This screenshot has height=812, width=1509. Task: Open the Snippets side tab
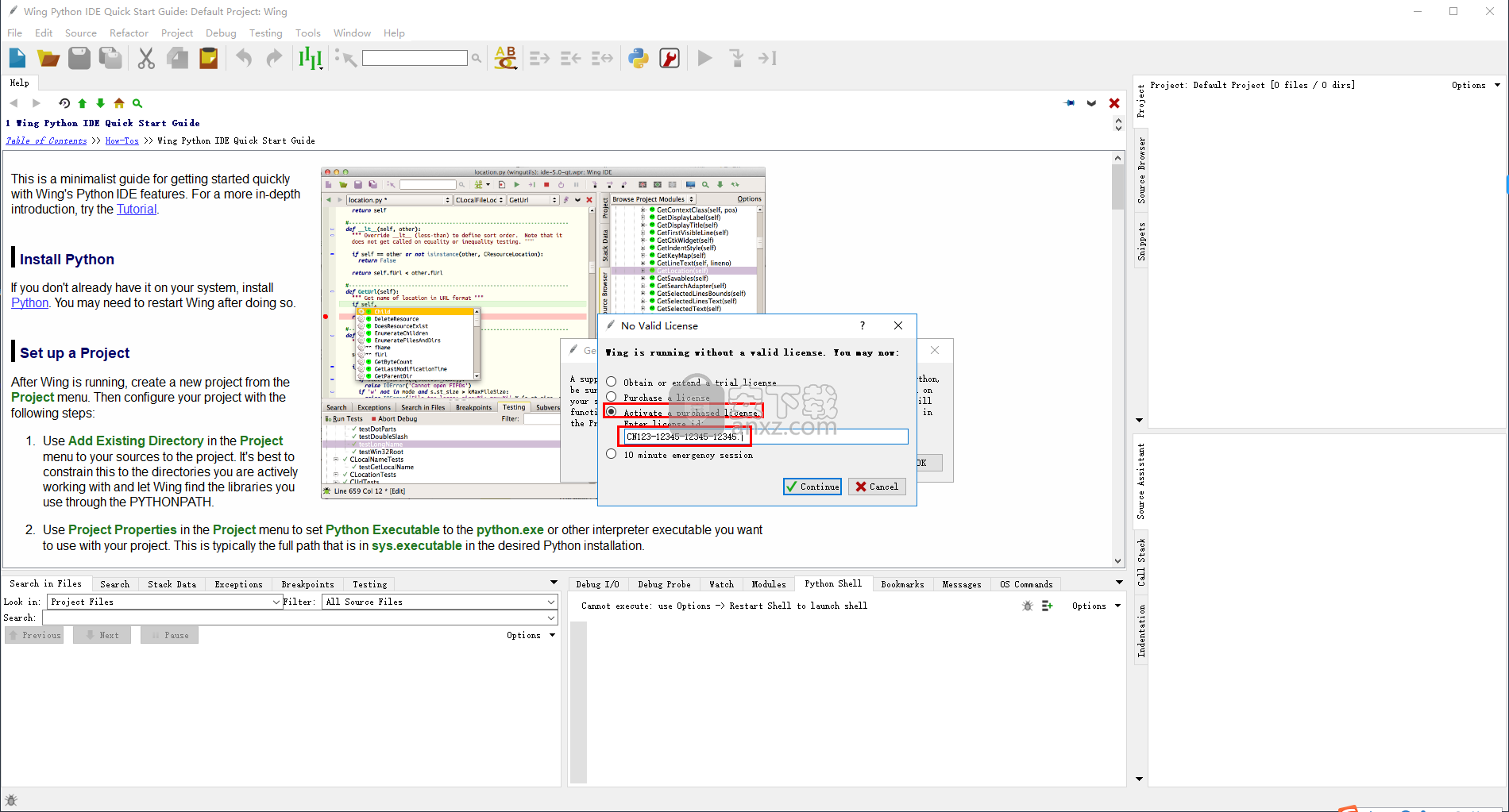click(1141, 241)
